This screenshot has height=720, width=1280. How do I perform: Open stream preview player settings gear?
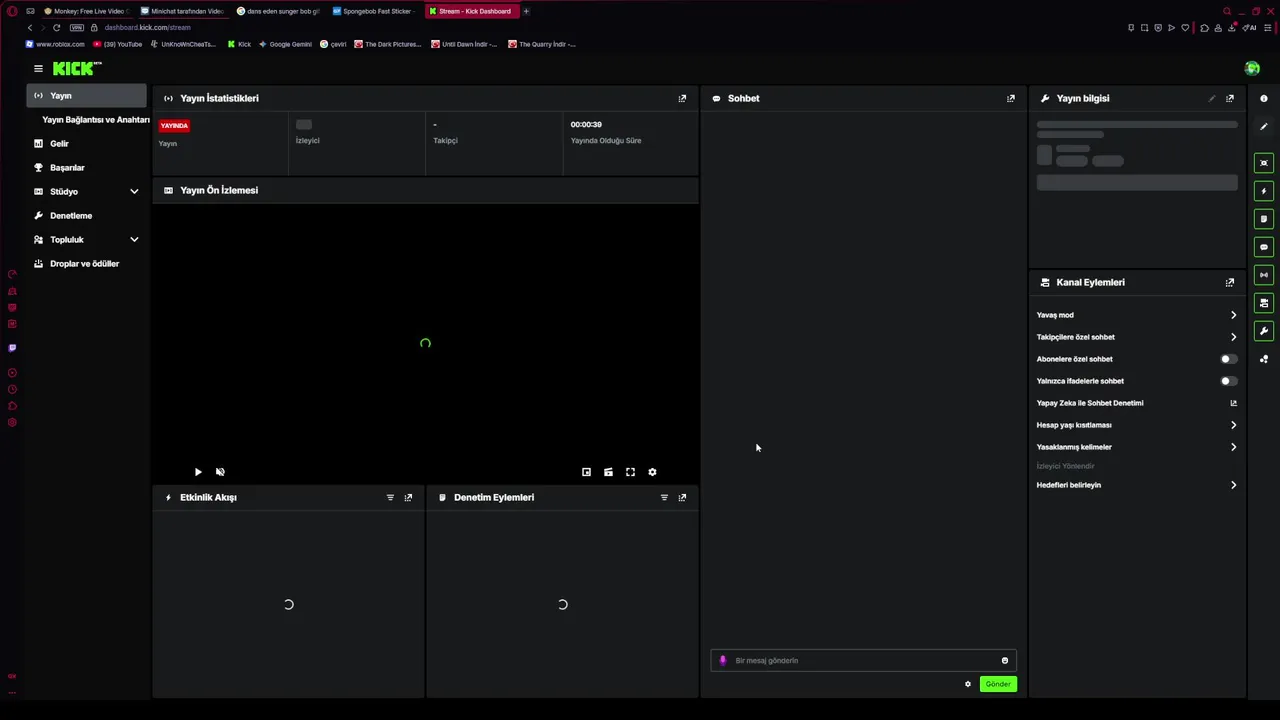coord(652,472)
